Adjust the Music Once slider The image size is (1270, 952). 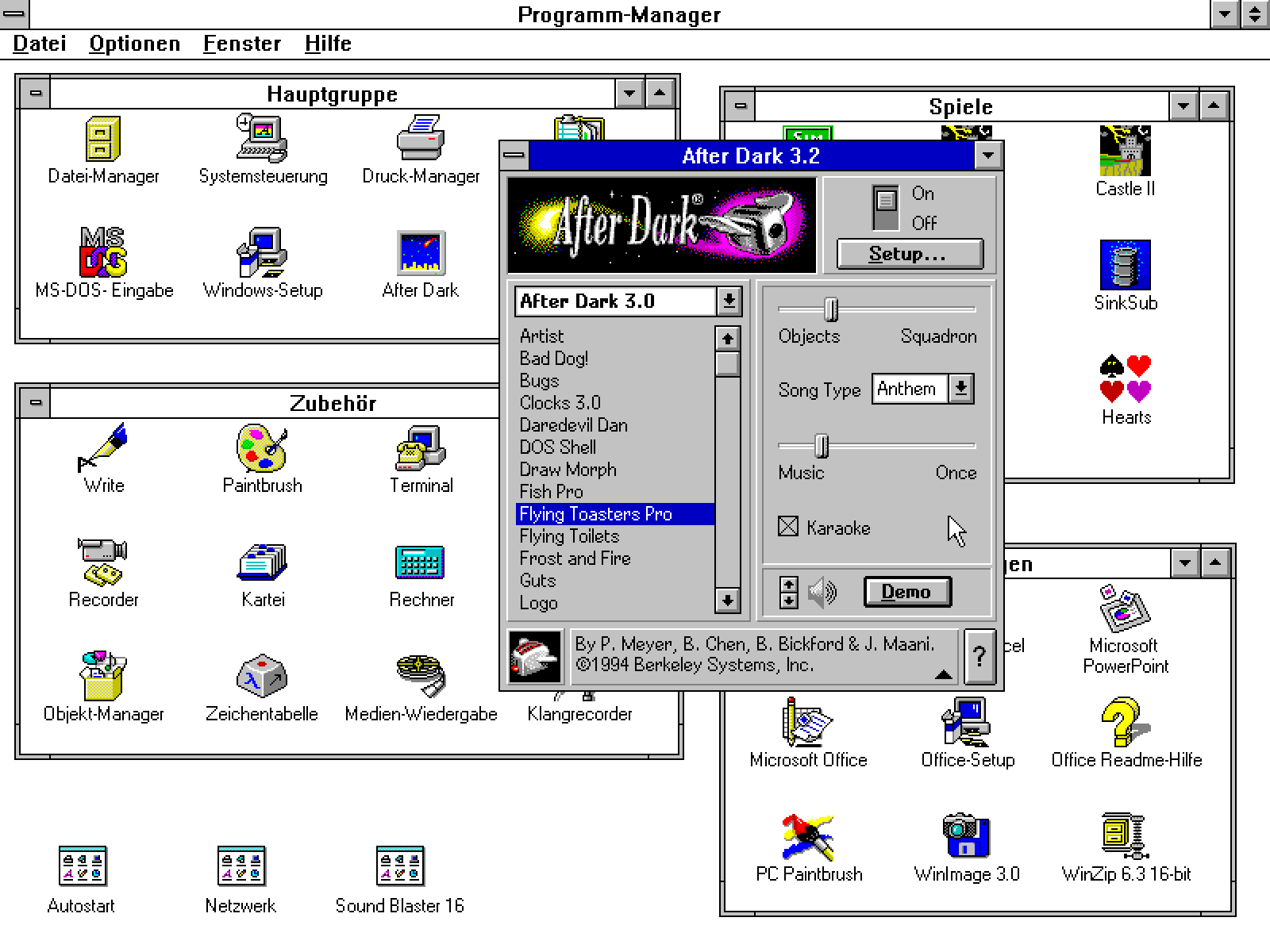(822, 446)
